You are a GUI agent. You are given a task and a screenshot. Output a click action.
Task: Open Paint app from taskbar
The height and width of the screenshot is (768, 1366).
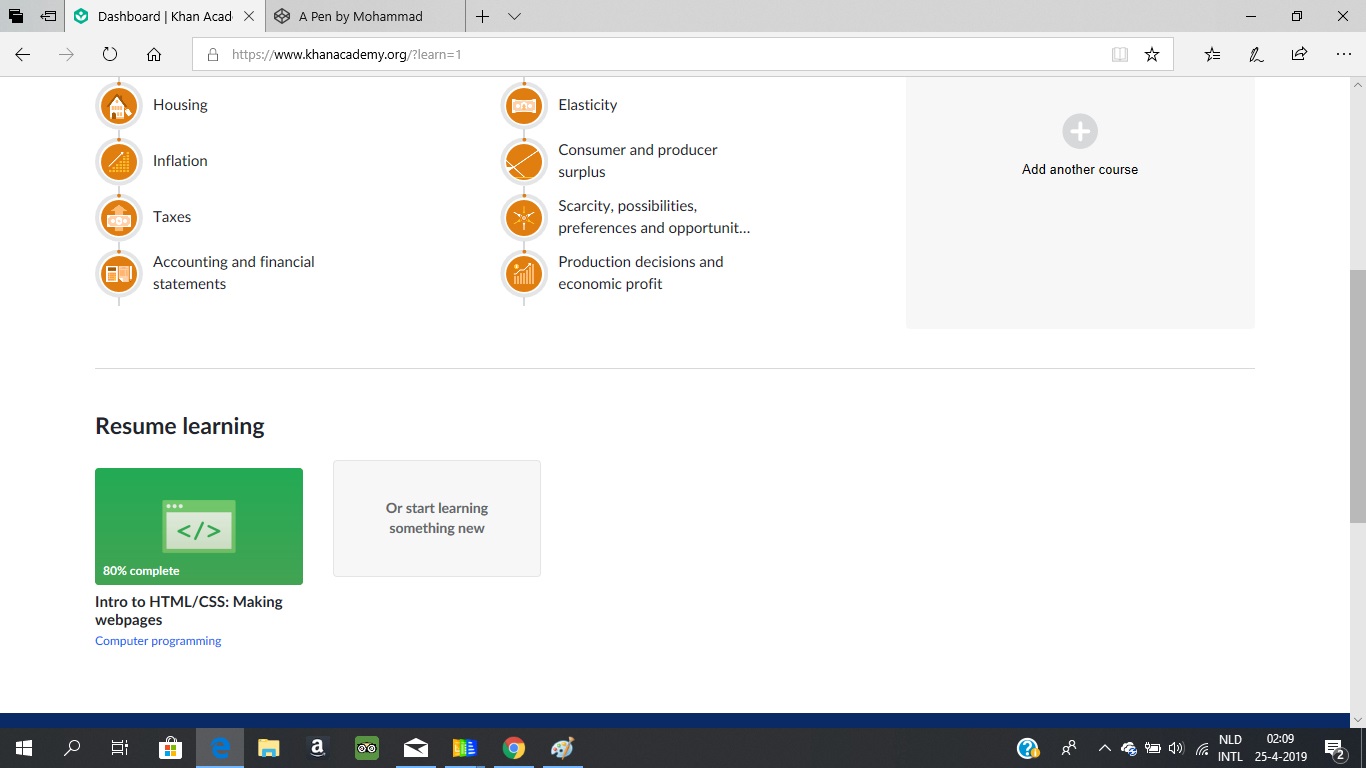coord(563,748)
